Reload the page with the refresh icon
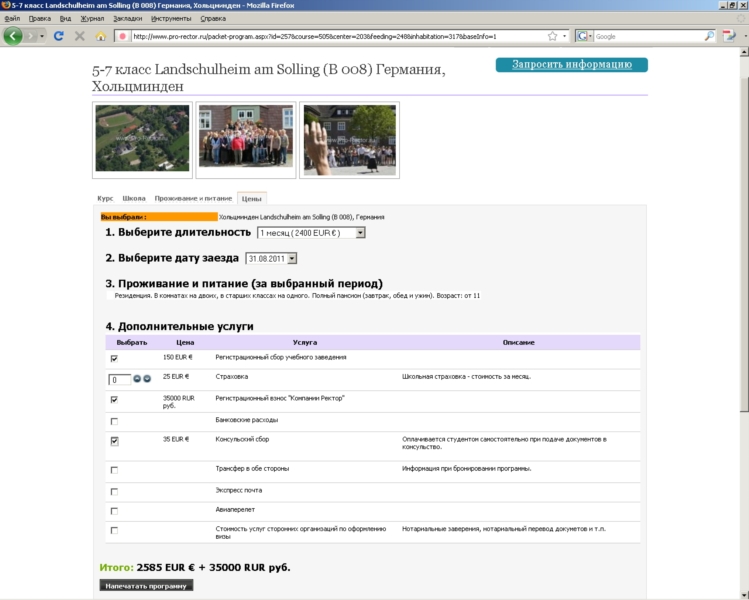749x600 pixels. tap(59, 36)
